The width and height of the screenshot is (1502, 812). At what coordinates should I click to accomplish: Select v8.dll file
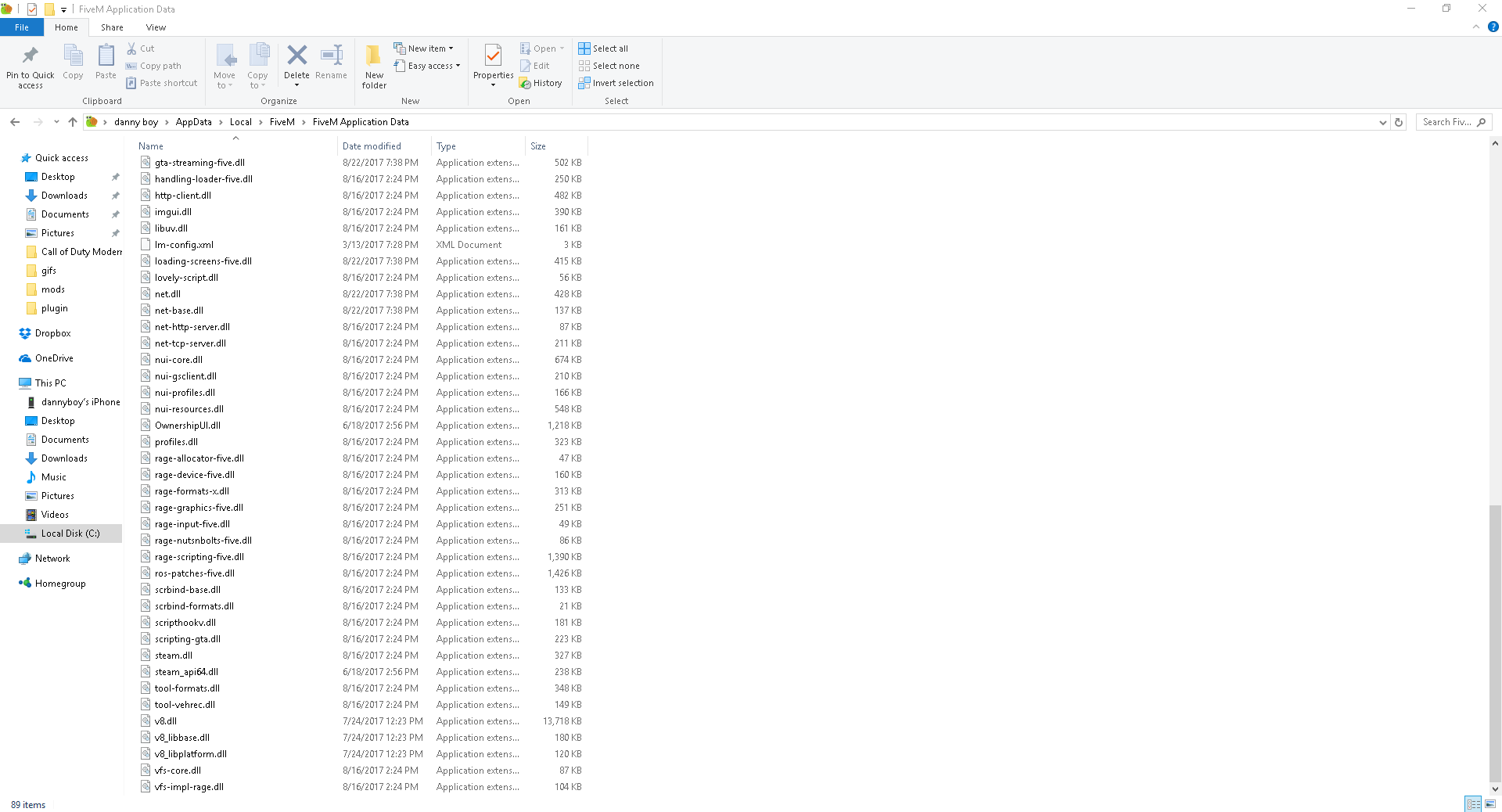click(x=166, y=721)
